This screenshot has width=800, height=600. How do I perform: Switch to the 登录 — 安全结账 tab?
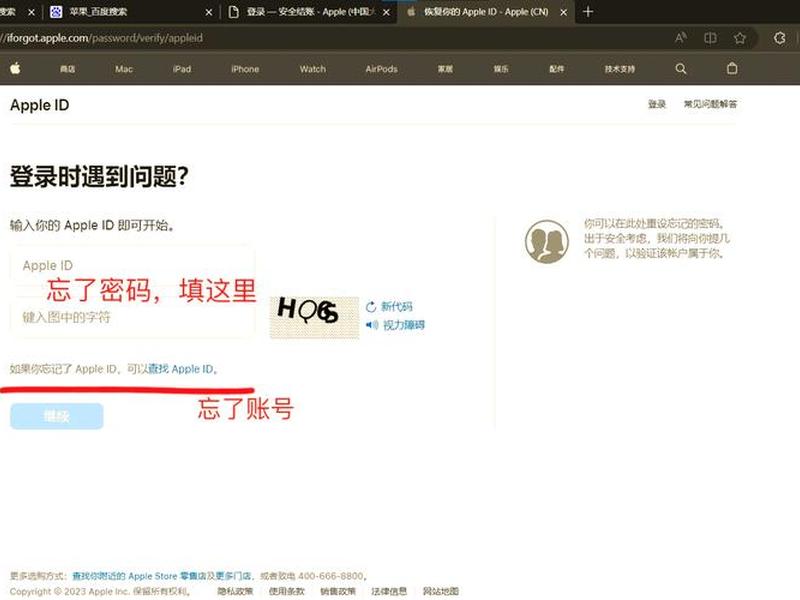(310, 12)
